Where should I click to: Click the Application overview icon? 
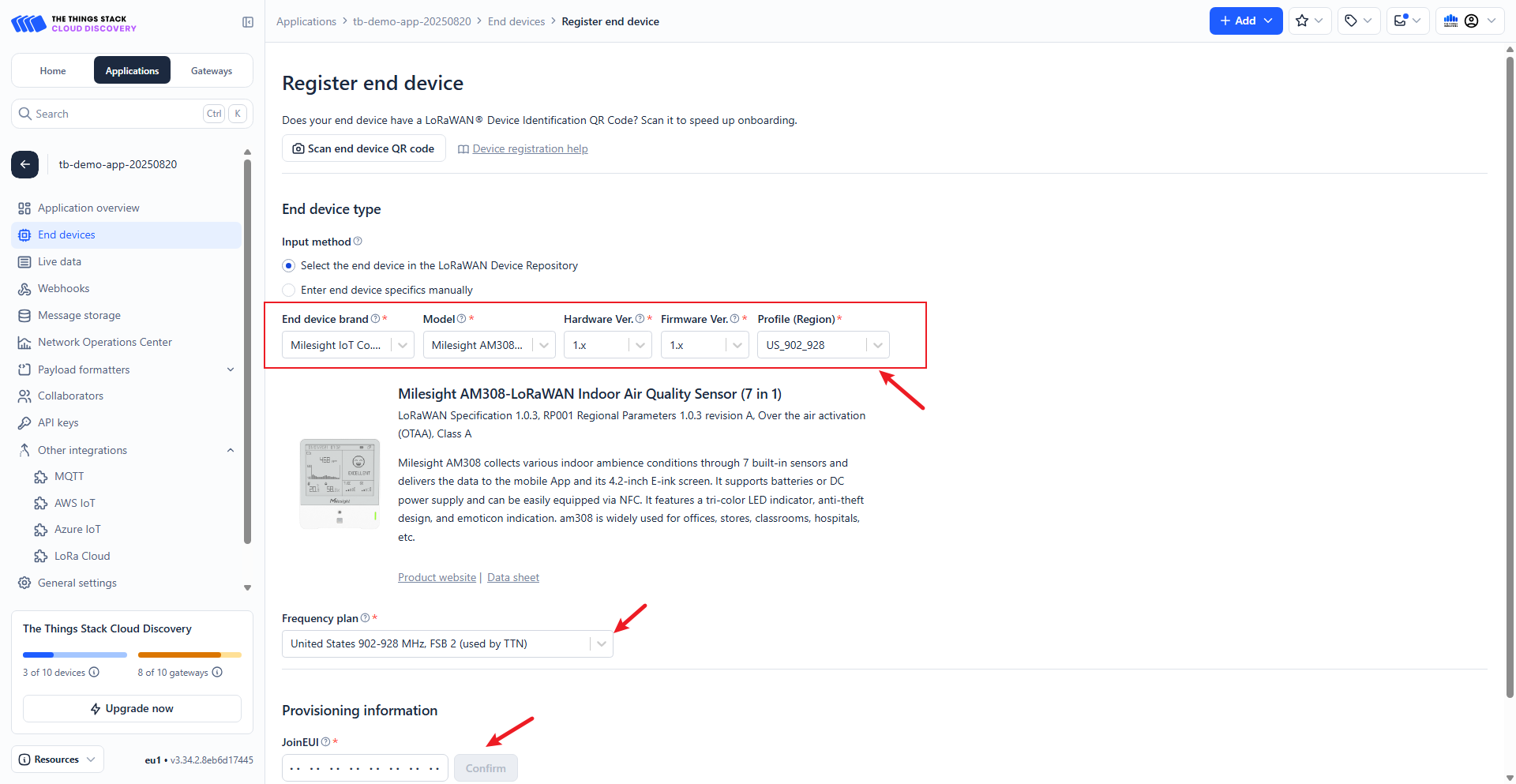pyautogui.click(x=24, y=208)
